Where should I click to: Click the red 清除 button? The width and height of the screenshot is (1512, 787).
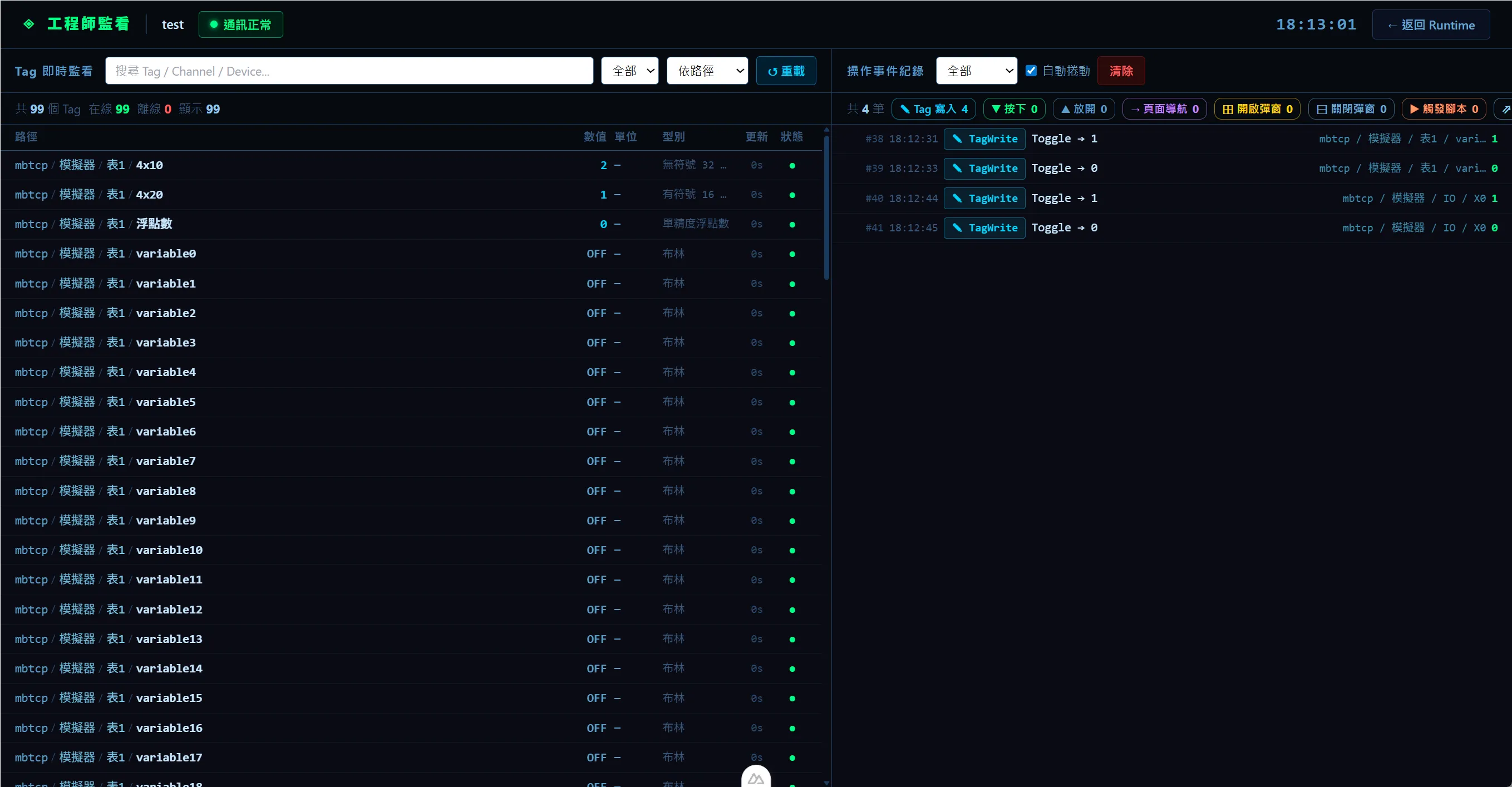click(x=1121, y=71)
